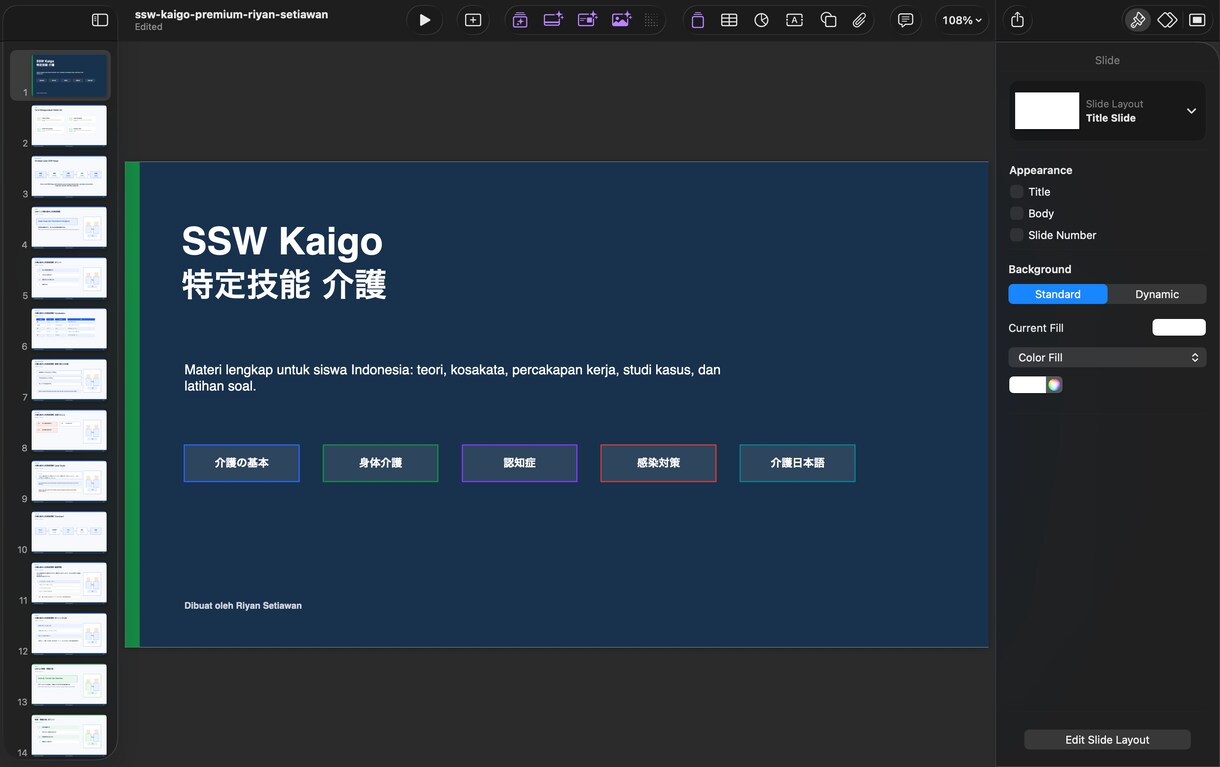1220x767 pixels.
Task: Click the white fill color well
Action: pyautogui.click(x=1028, y=385)
